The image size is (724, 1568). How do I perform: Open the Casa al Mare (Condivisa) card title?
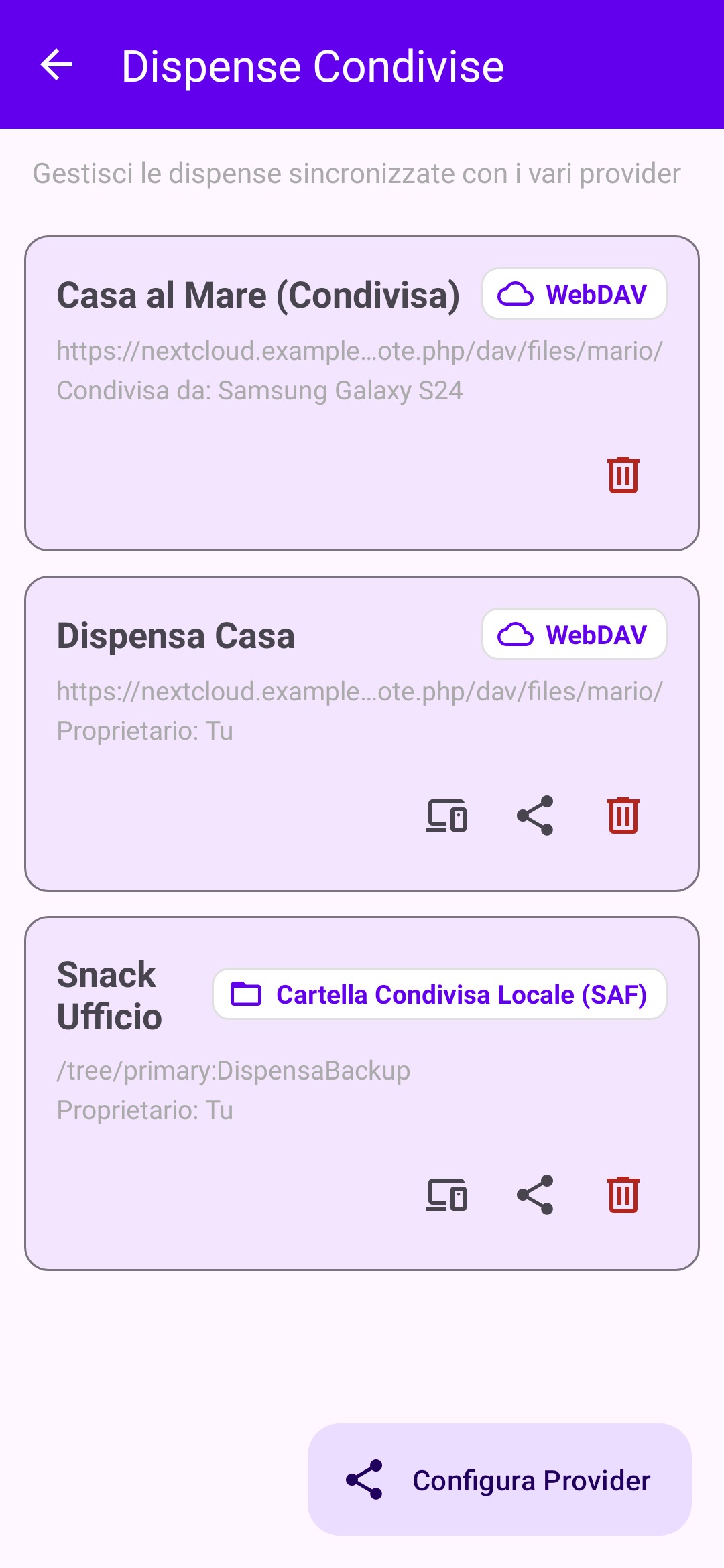(258, 296)
